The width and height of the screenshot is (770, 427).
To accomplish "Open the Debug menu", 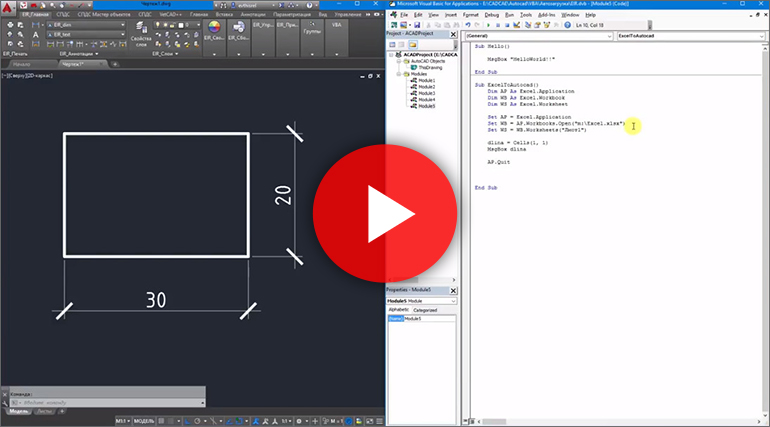I will (x=490, y=16).
